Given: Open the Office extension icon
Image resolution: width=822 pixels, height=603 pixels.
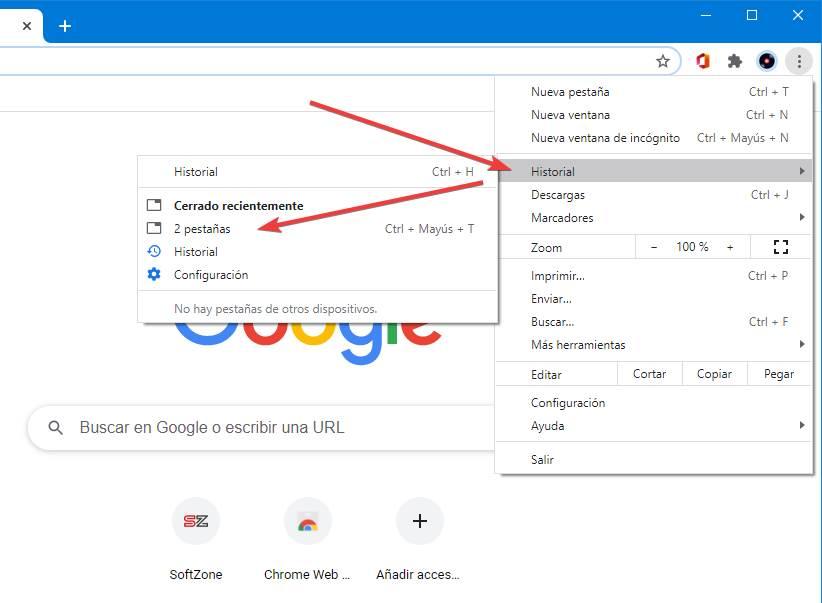Looking at the screenshot, I should tap(703, 61).
